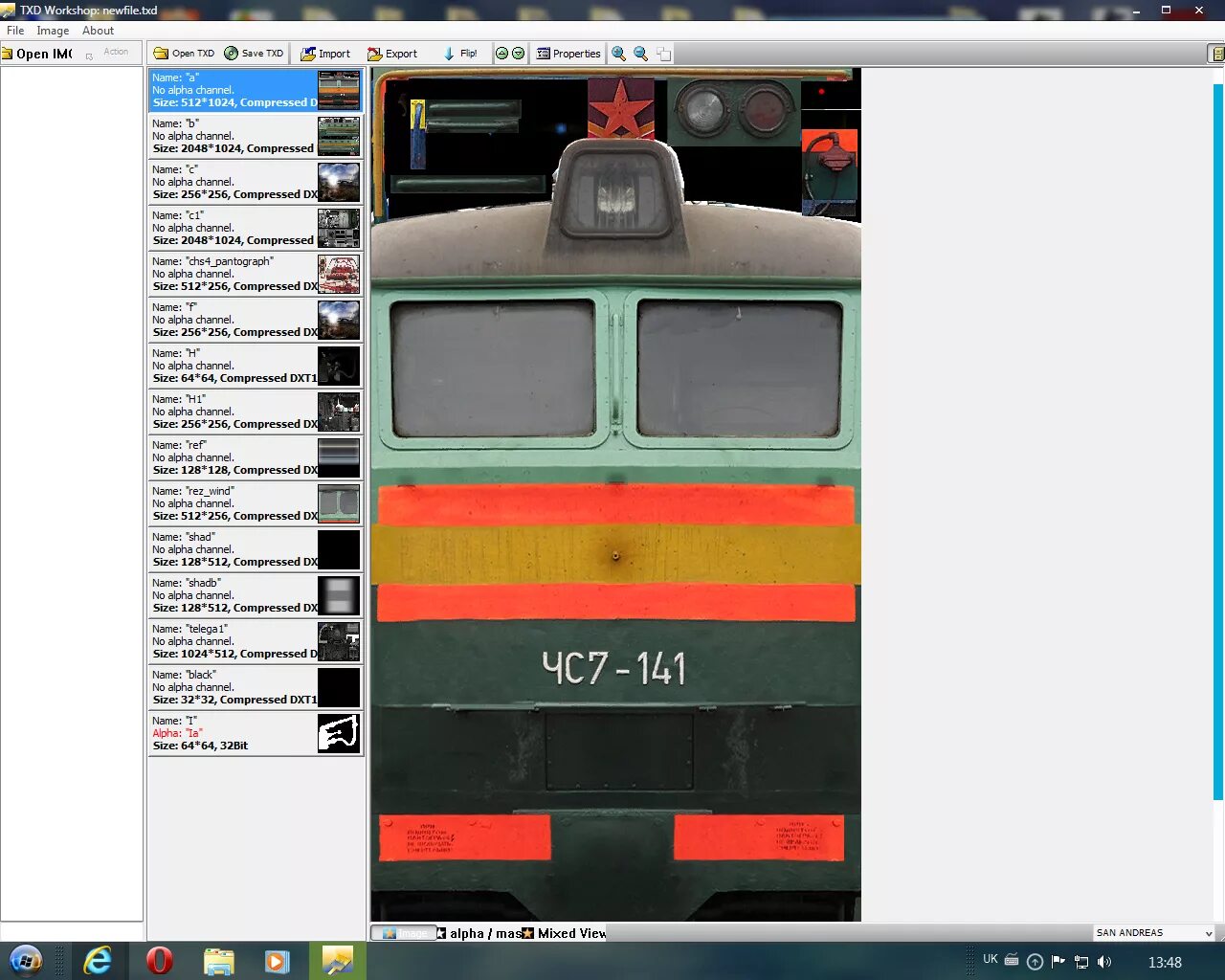Select texture named "H1" in list
Image resolution: width=1225 pixels, height=980 pixels.
pos(256,412)
